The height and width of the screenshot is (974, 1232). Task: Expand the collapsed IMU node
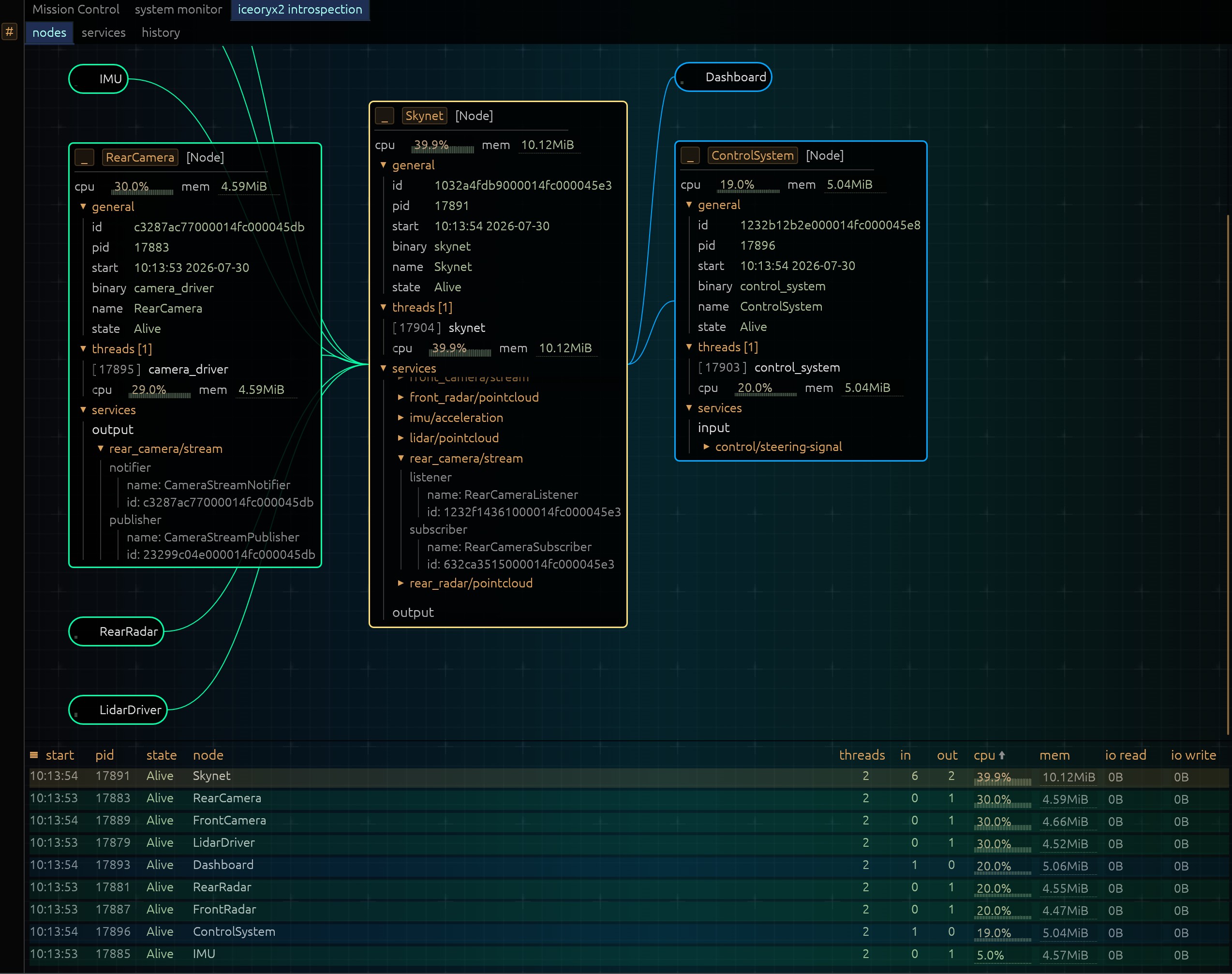click(x=98, y=79)
